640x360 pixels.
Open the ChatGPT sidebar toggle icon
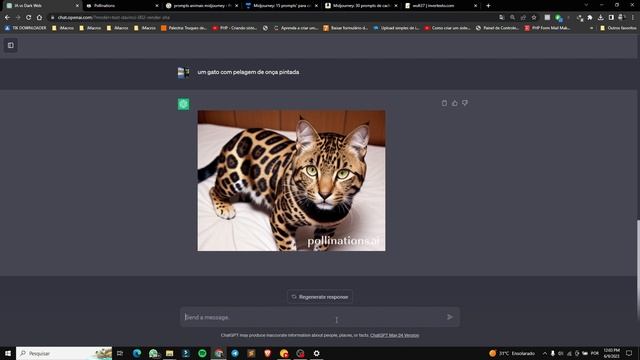pyautogui.click(x=11, y=45)
